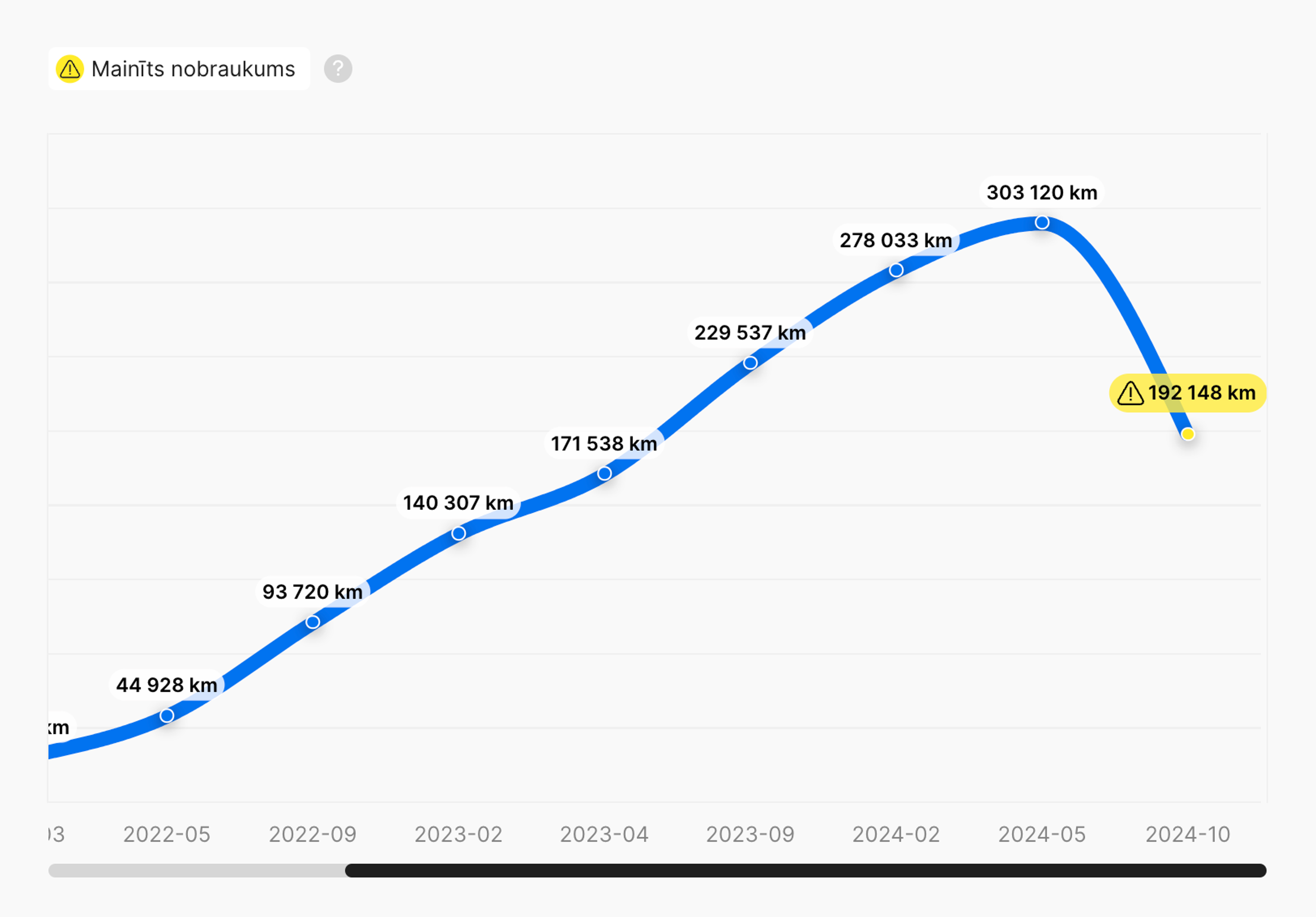
Task: Select the 93 720 km data point
Action: tap(312, 622)
